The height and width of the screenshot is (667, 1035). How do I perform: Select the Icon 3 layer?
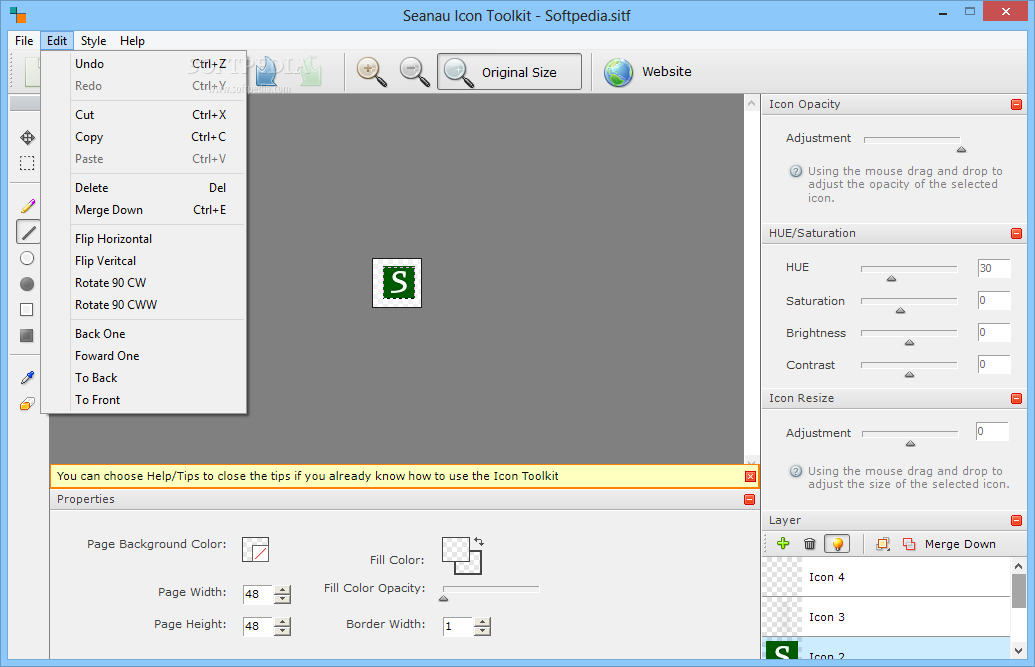pos(886,617)
